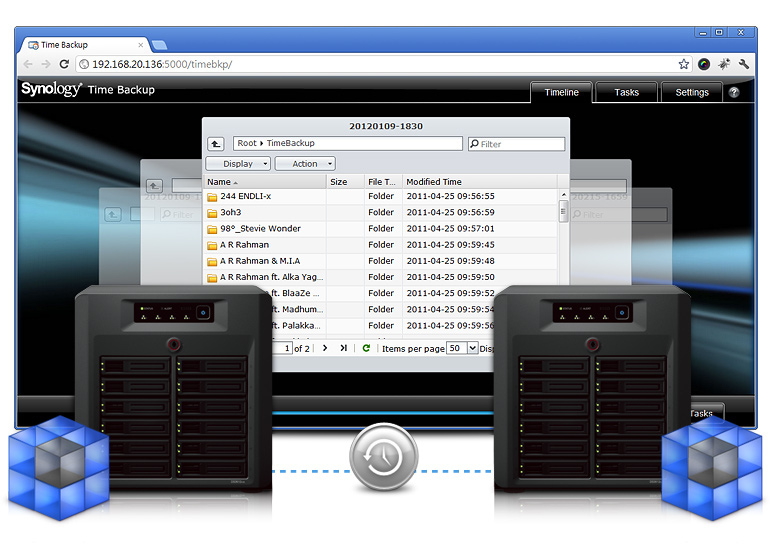Open the Display dropdown
770x547 pixels.
coord(238,164)
